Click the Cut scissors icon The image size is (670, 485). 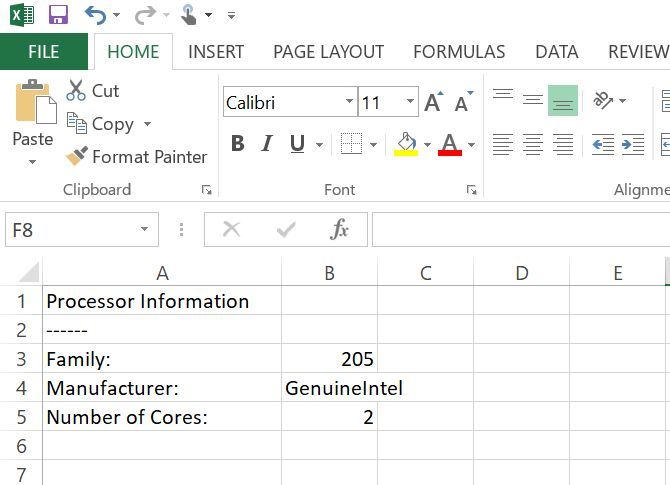[77, 91]
